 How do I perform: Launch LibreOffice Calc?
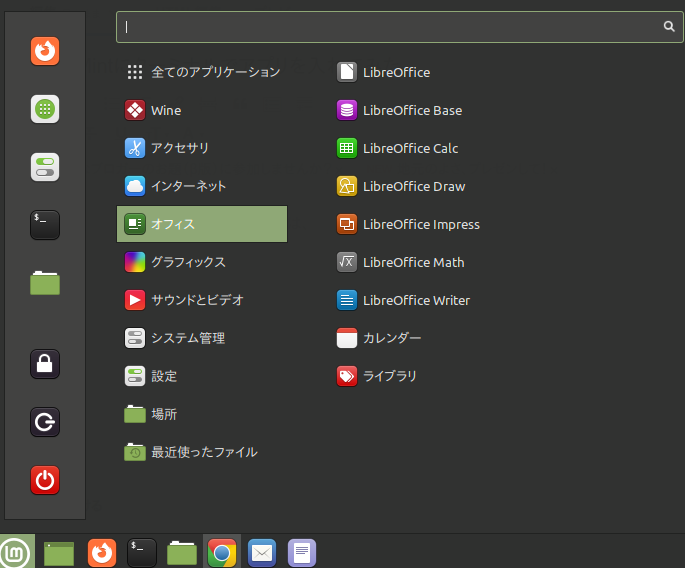click(x=397, y=148)
